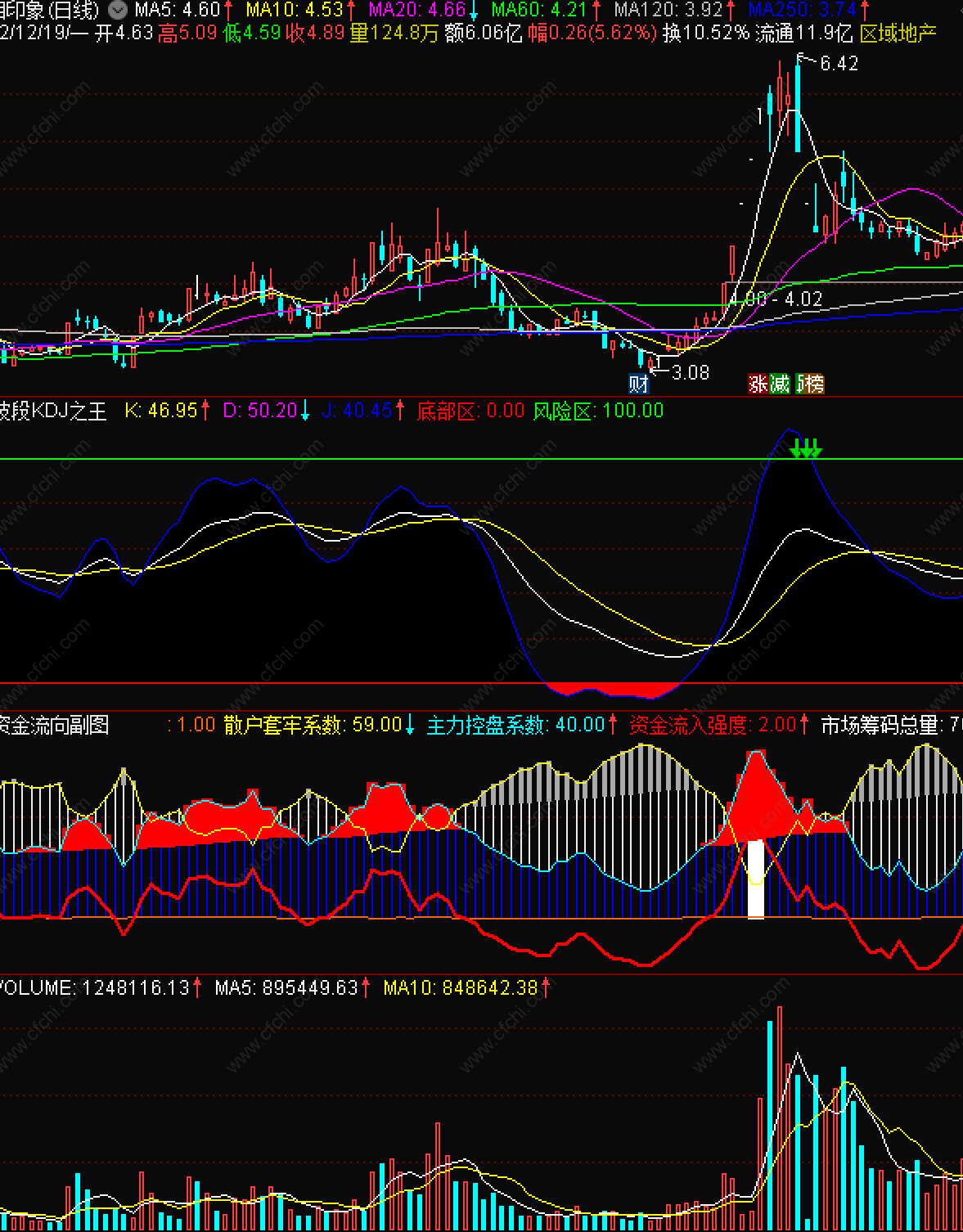The image size is (963, 1232).
Task: Click the 额6.06亿 amount value
Action: 483,33
